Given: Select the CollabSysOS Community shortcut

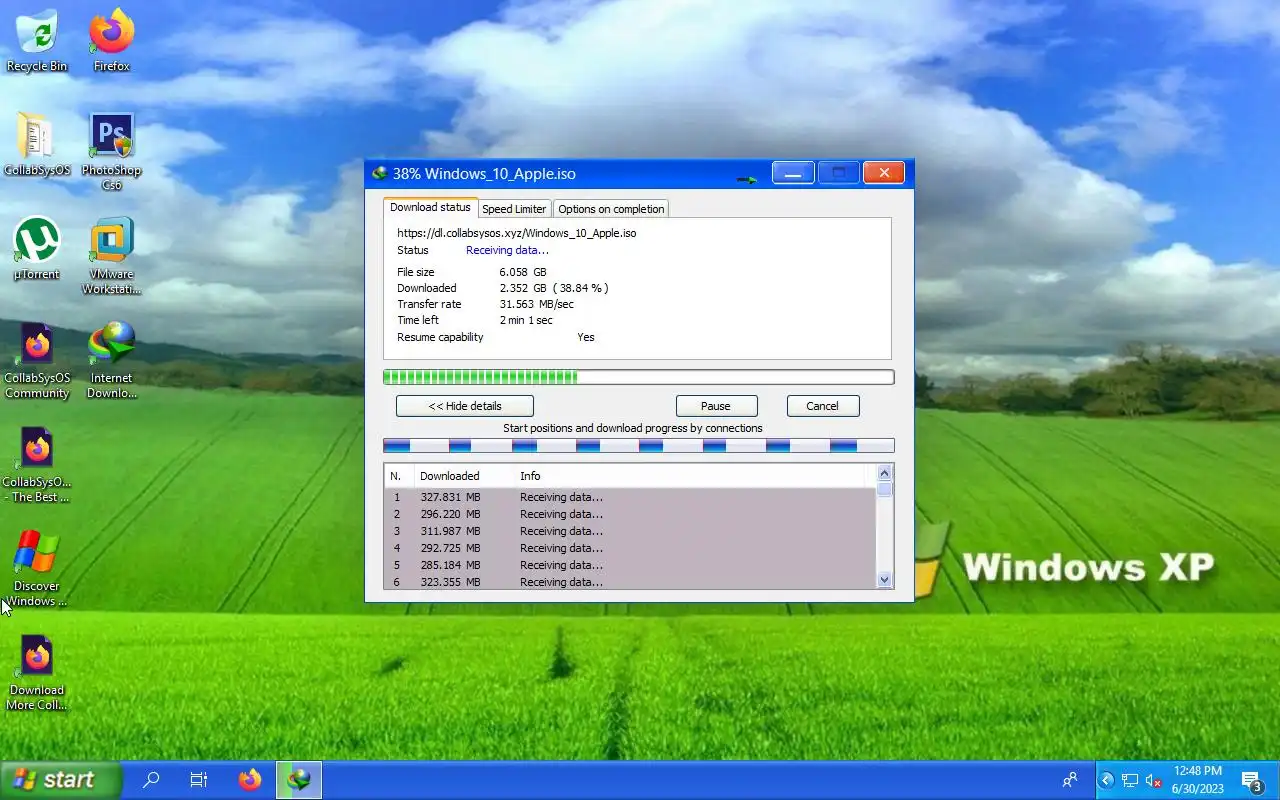Looking at the screenshot, I should point(37,360).
